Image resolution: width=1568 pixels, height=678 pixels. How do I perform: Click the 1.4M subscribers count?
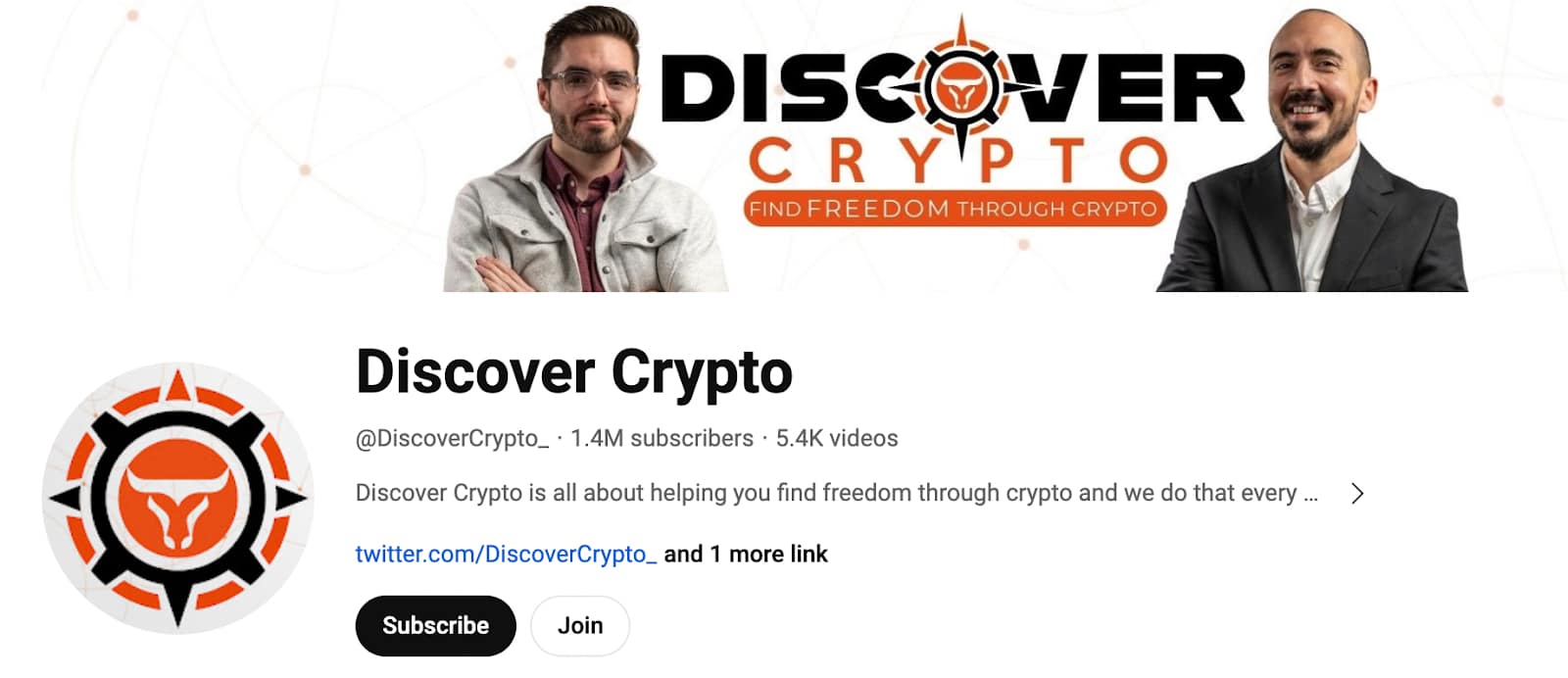[661, 438]
